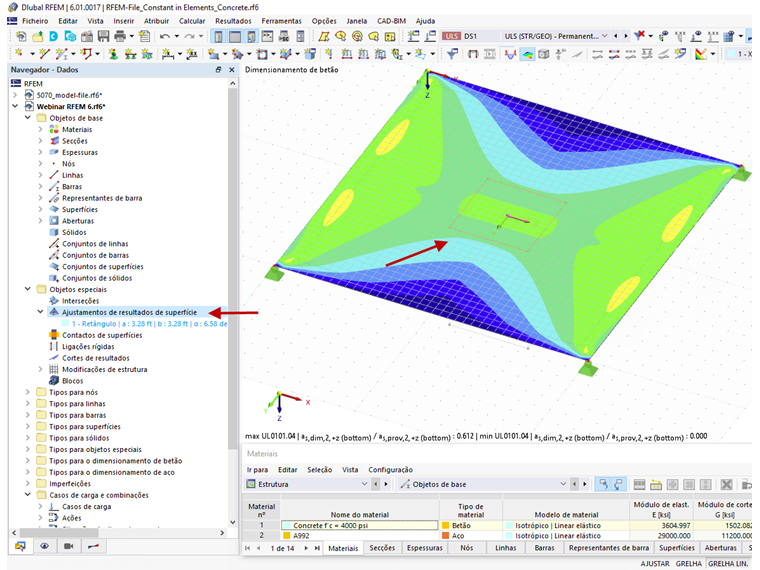760x570 pixels.
Task: Open the Ir para table menu
Action: click(x=257, y=470)
